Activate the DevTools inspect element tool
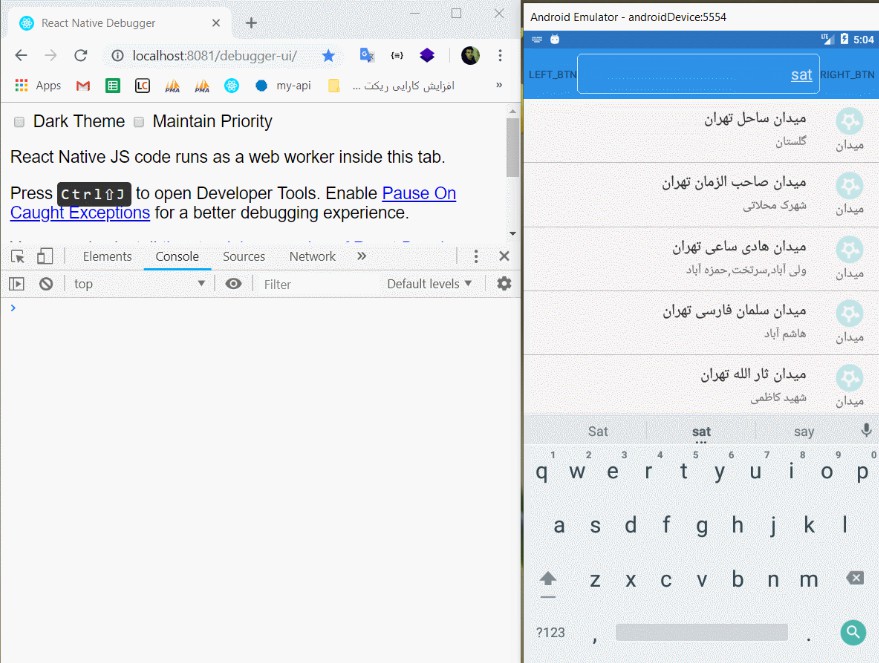Viewport: 879px width, 663px height. [17, 257]
